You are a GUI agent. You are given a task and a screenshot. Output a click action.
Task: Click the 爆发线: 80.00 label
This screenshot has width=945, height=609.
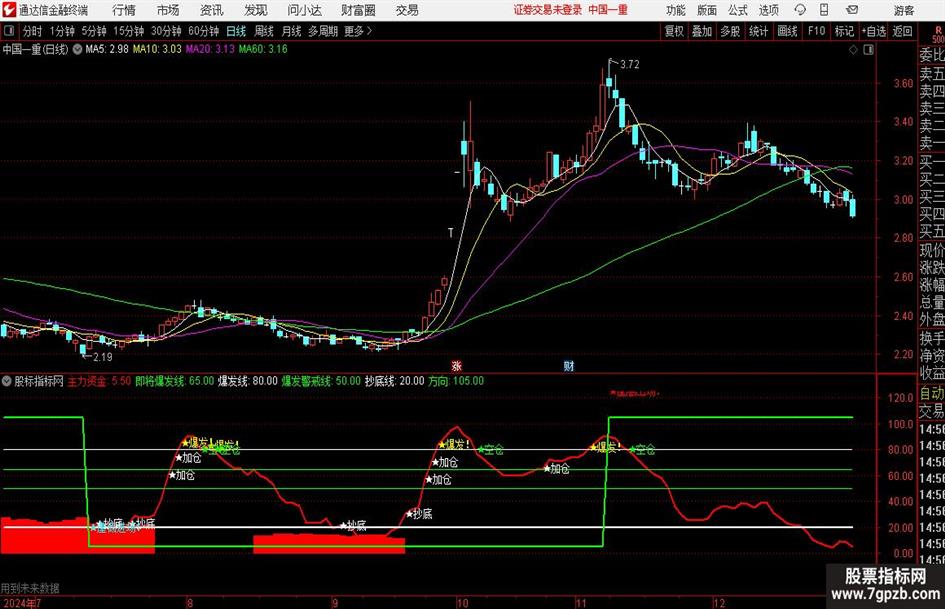[x=248, y=381]
